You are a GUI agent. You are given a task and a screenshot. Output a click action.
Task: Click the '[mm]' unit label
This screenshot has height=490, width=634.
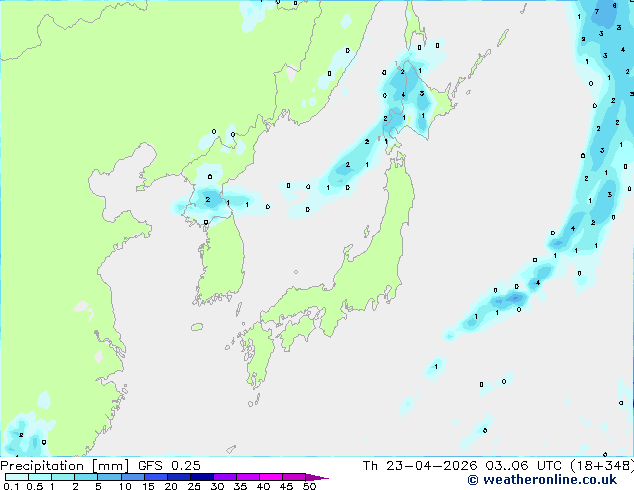pyautogui.click(x=110, y=466)
